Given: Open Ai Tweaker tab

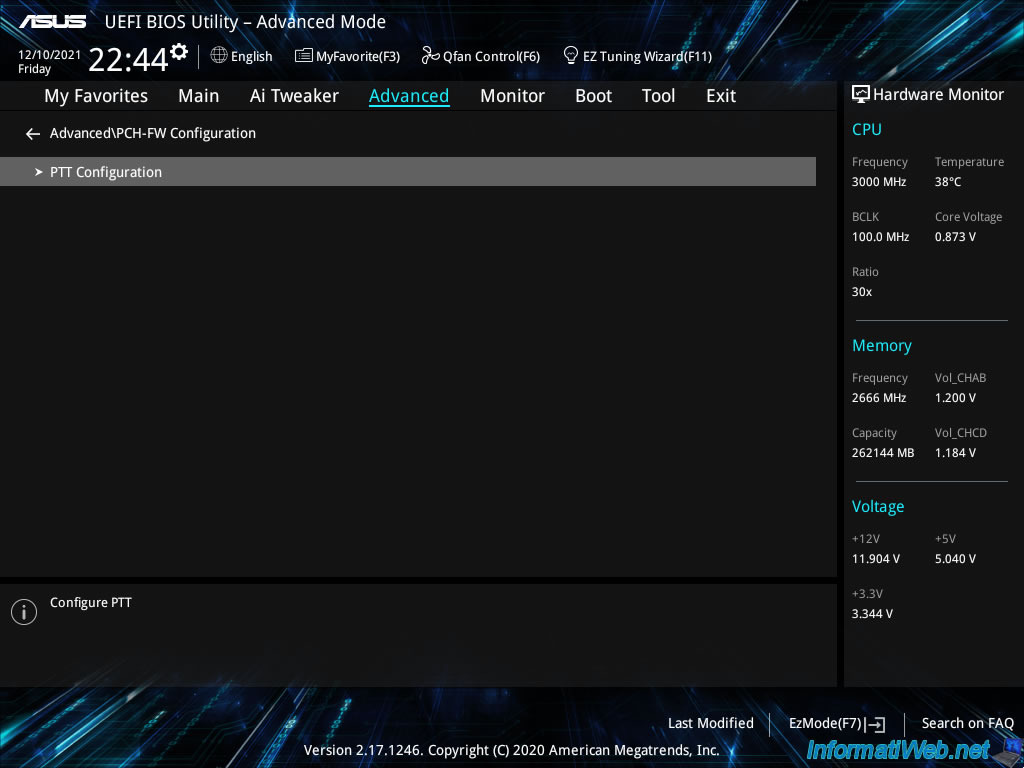Looking at the screenshot, I should (x=294, y=96).
